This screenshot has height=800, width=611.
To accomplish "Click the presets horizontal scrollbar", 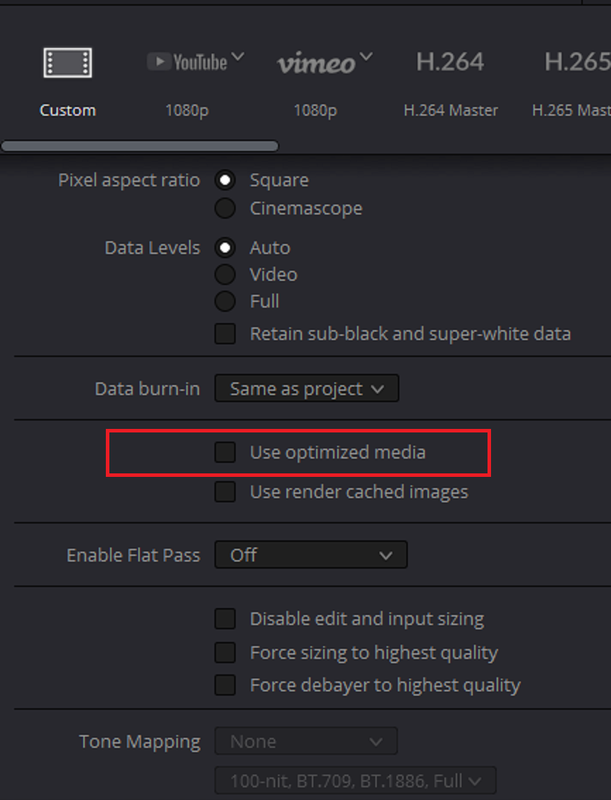I will [x=140, y=146].
